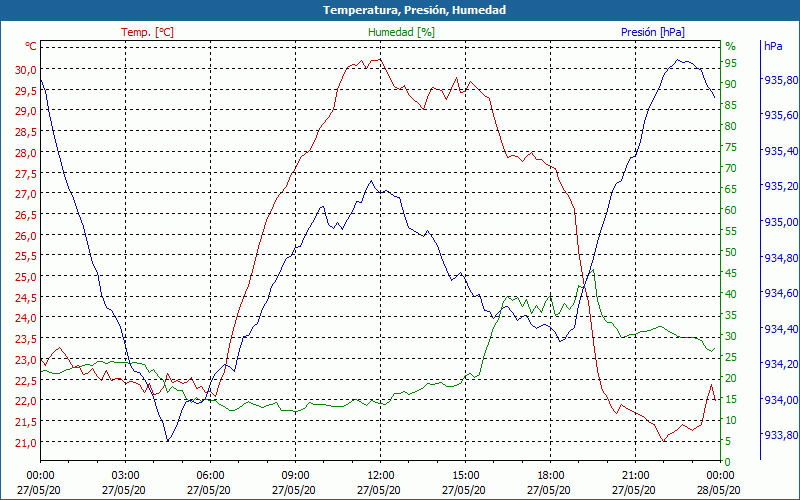This screenshot has height=500, width=800.
Task: Click the 21:00 time axis label
Action: (635, 476)
